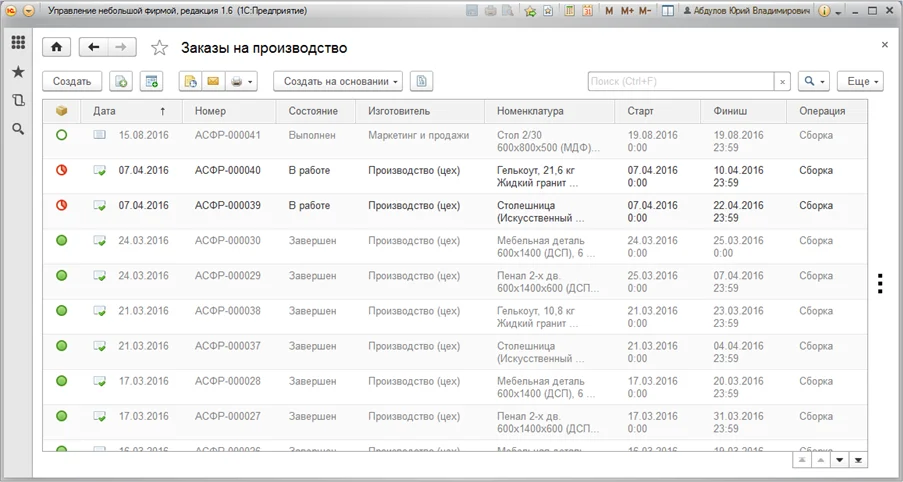The width and height of the screenshot is (903, 482).
Task: Expand the print dropdown arrow
Action: [x=249, y=82]
